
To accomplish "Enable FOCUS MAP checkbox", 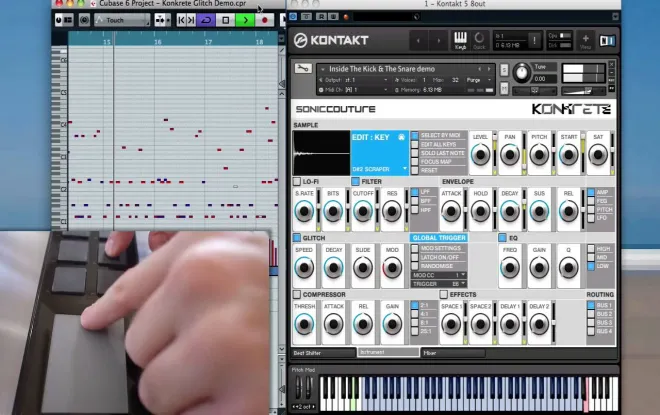I will pos(415,162).
